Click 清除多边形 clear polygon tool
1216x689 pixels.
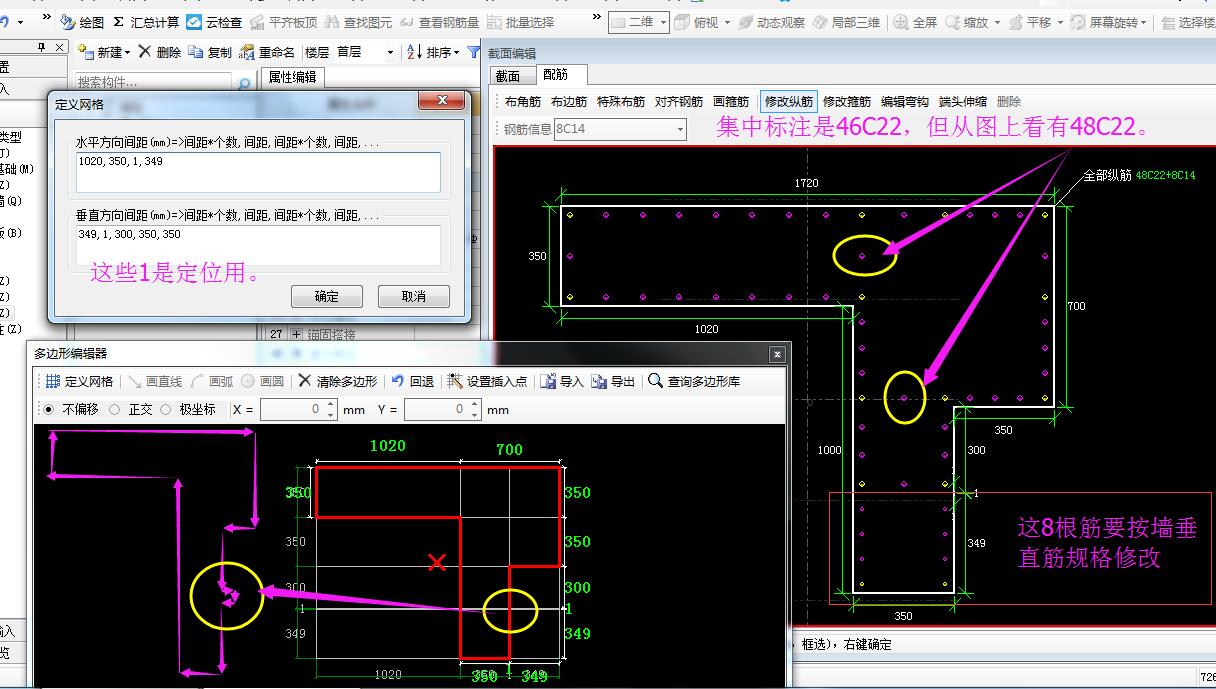tap(337, 381)
